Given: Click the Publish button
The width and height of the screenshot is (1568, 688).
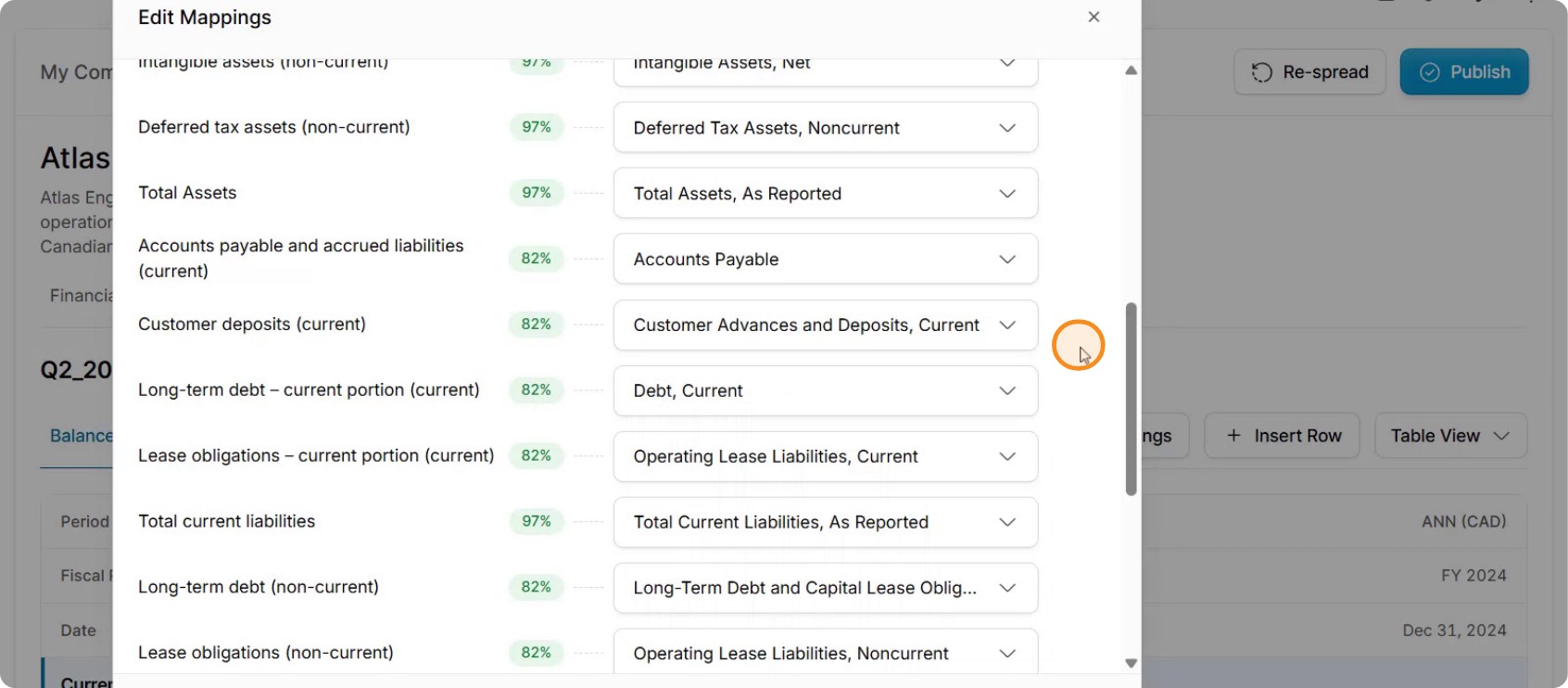Looking at the screenshot, I should pyautogui.click(x=1464, y=72).
